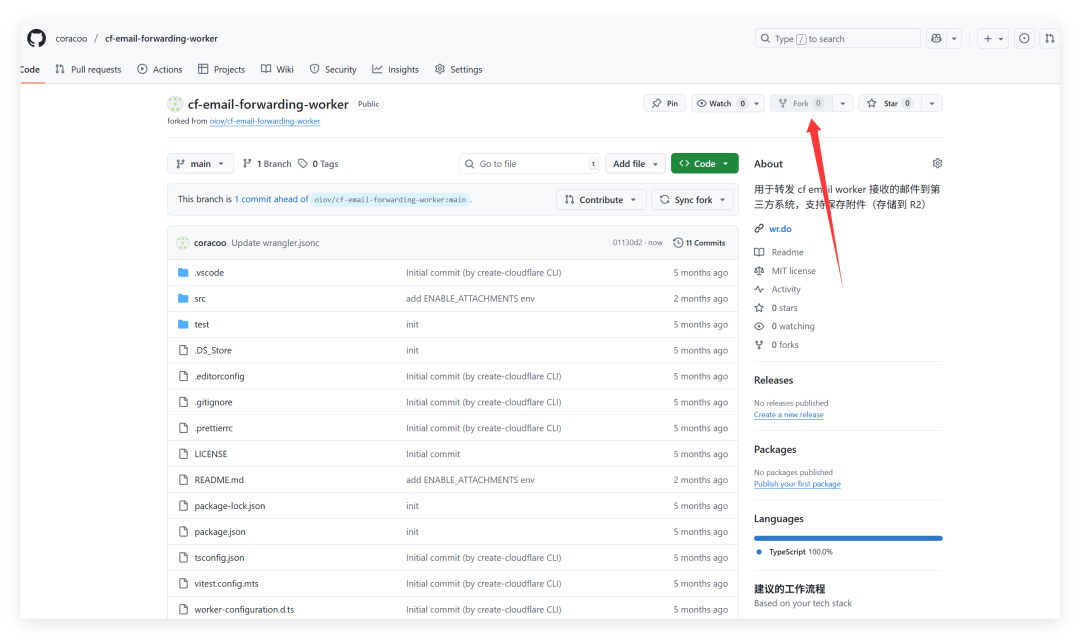Click the blue TypeScript language bar
The image size is (1080, 639).
848,538
